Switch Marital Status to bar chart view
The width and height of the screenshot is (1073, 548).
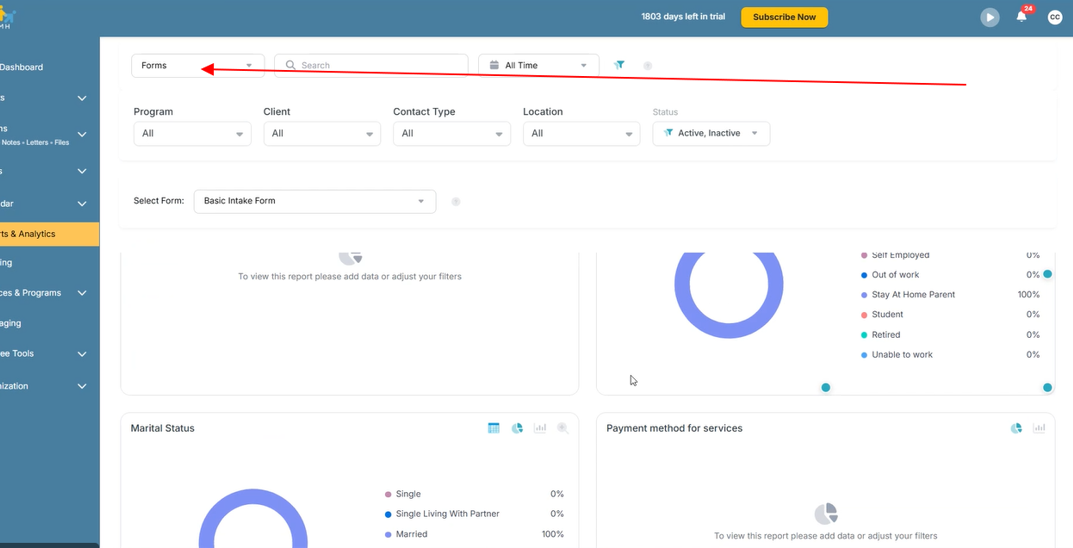coord(540,428)
